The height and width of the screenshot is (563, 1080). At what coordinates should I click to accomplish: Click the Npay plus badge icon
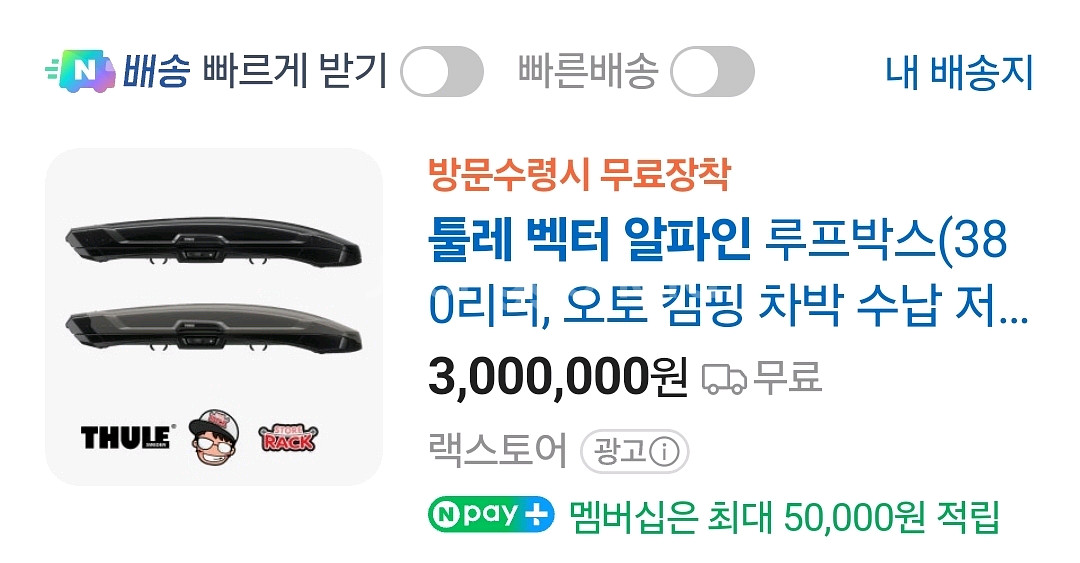(x=491, y=515)
